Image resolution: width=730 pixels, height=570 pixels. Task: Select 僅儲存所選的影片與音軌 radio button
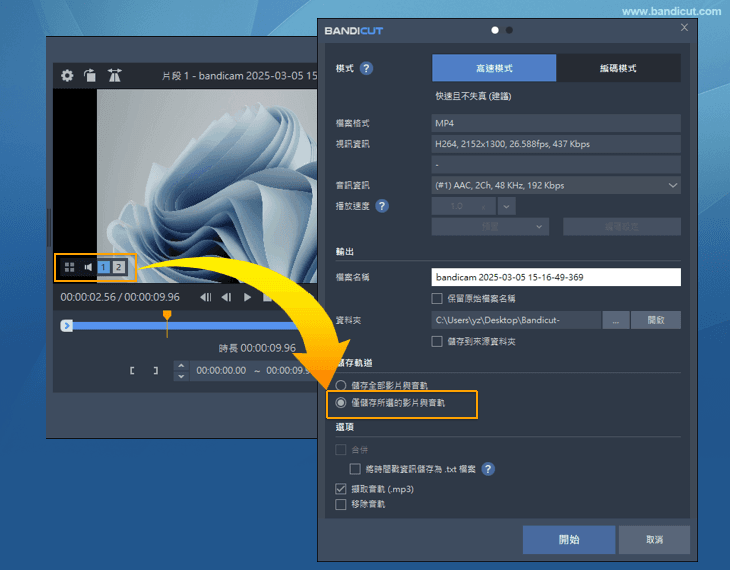(x=341, y=402)
